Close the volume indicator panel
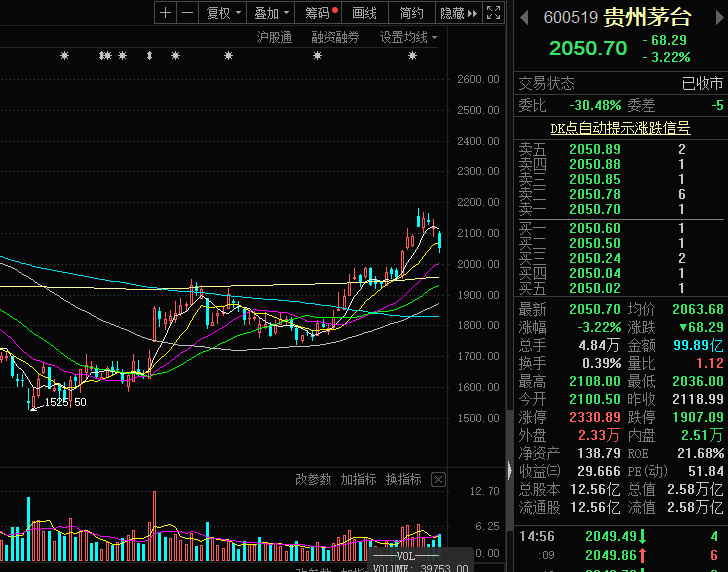728x572 pixels. pyautogui.click(x=438, y=479)
